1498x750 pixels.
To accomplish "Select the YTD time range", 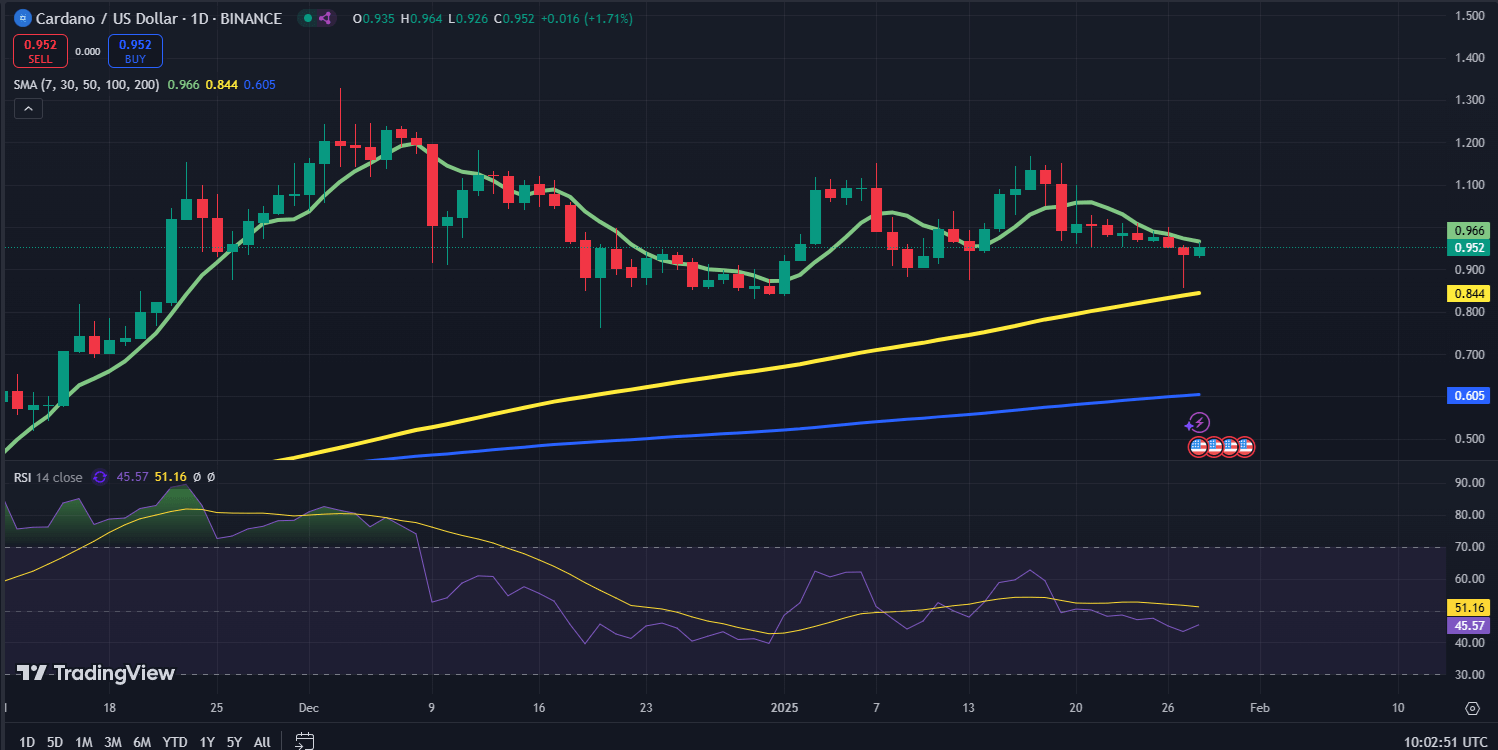I will (175, 742).
